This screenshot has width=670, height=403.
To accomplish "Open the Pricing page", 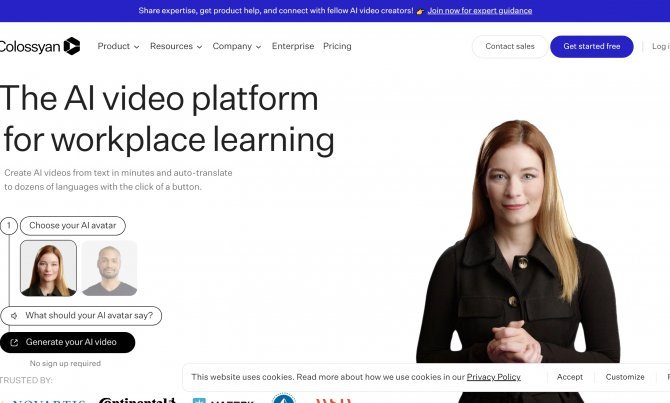I will click(337, 46).
